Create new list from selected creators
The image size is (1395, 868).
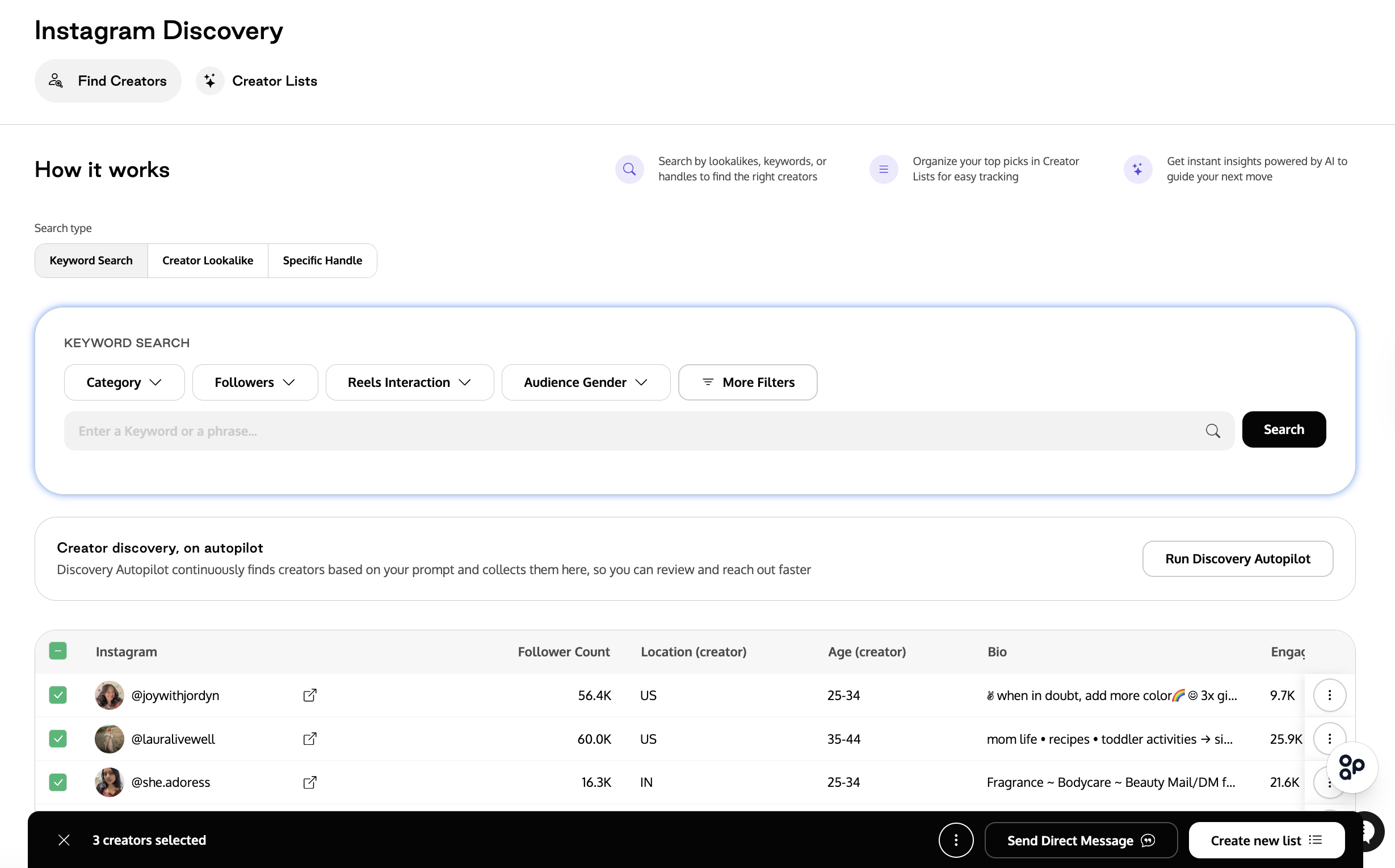1266,840
